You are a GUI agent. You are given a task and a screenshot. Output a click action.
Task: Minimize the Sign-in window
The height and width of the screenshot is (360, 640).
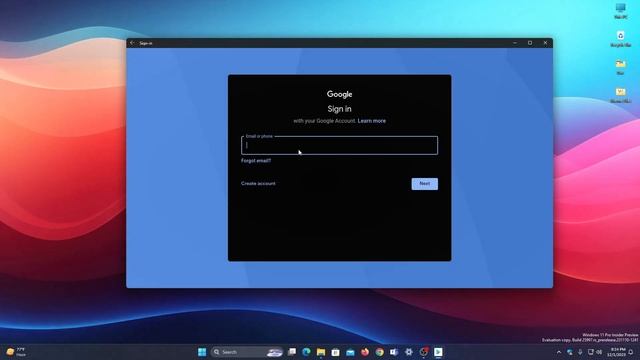pyautogui.click(x=515, y=43)
